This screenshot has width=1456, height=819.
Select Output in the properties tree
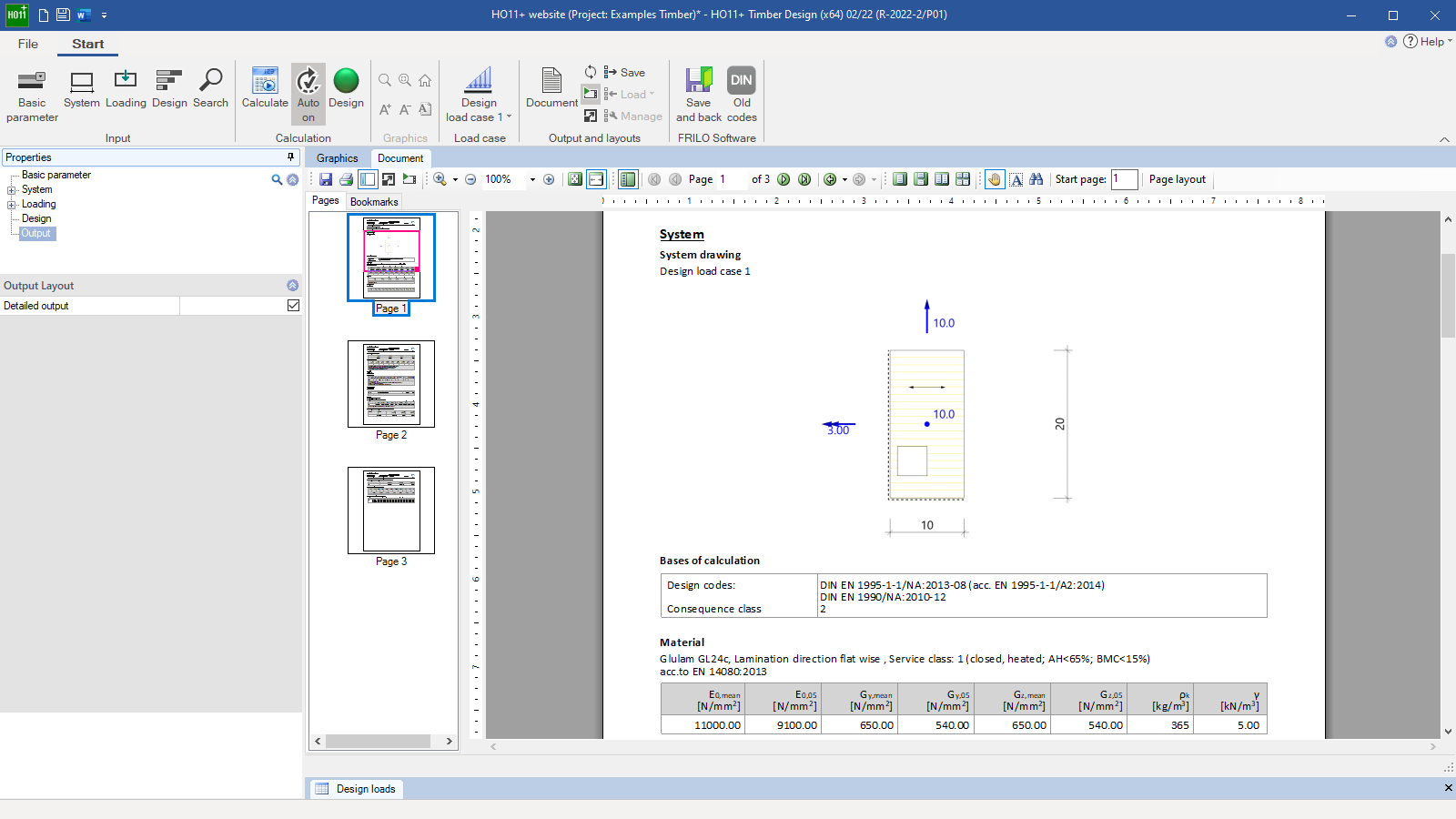36,233
